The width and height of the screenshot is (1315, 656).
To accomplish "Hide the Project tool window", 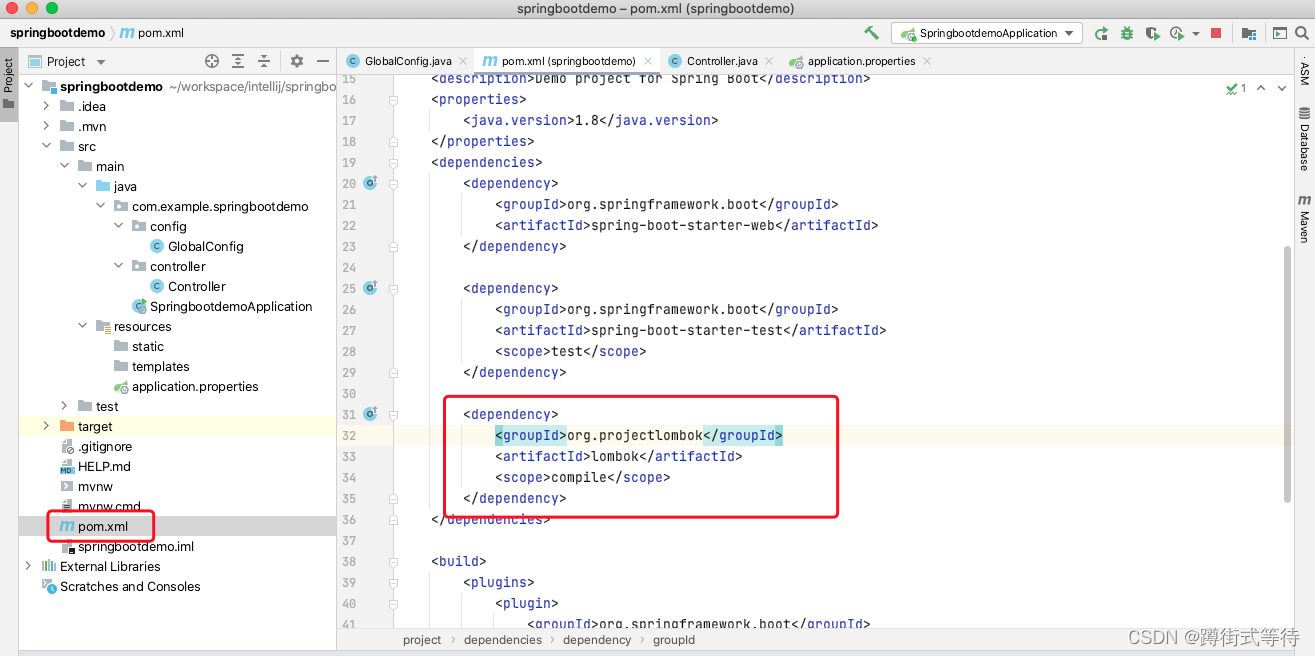I will pyautogui.click(x=322, y=61).
